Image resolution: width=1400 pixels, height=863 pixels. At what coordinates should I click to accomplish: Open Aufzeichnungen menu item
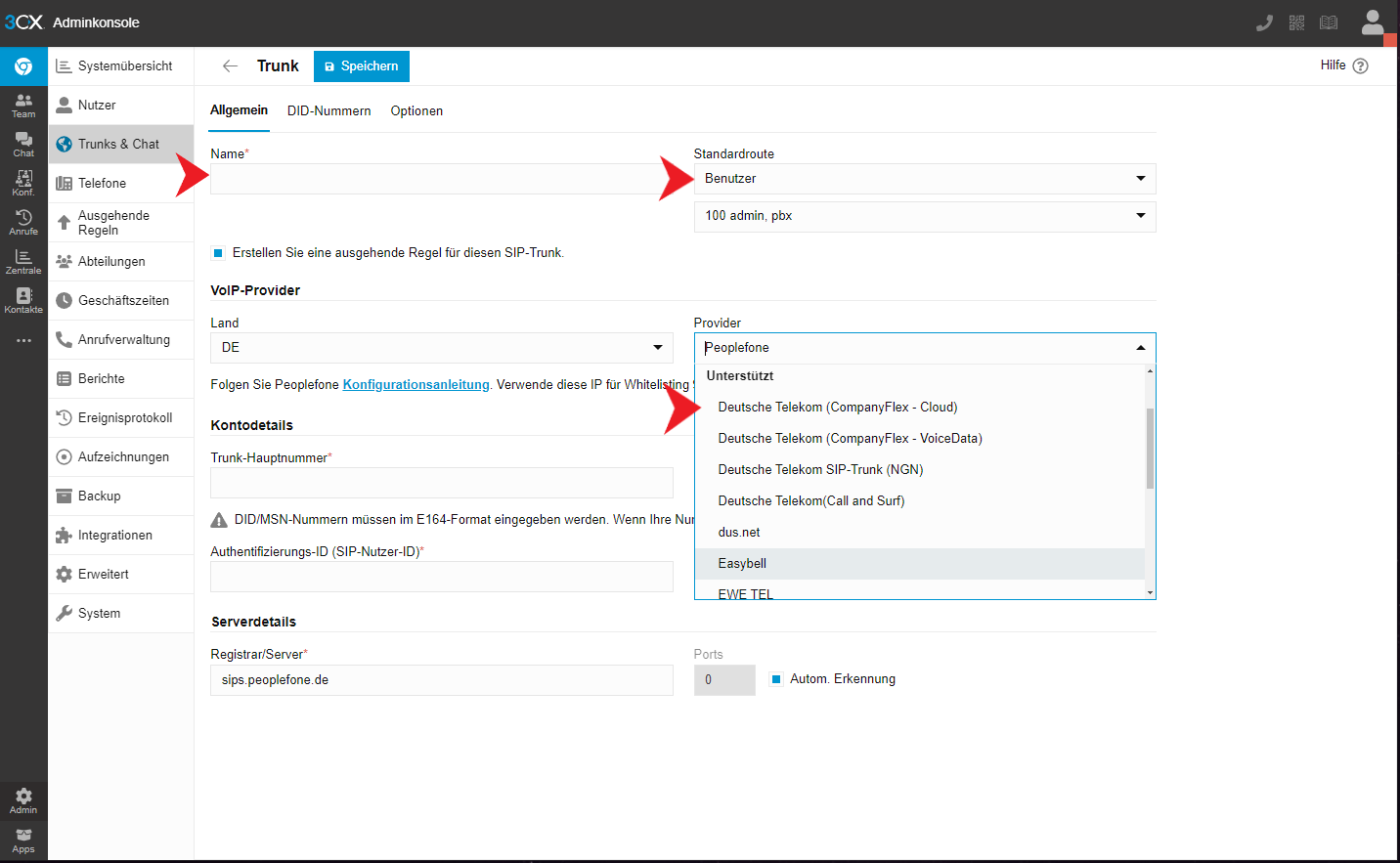[121, 456]
